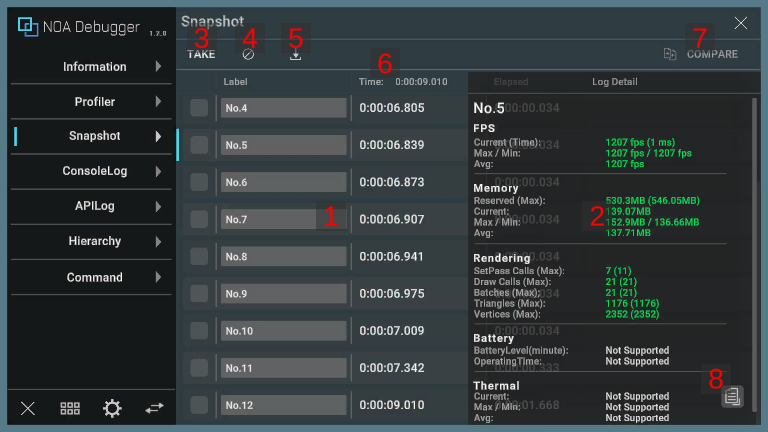The width and height of the screenshot is (768, 432).
Task: Open the APILog menu item
Action: pos(95,207)
